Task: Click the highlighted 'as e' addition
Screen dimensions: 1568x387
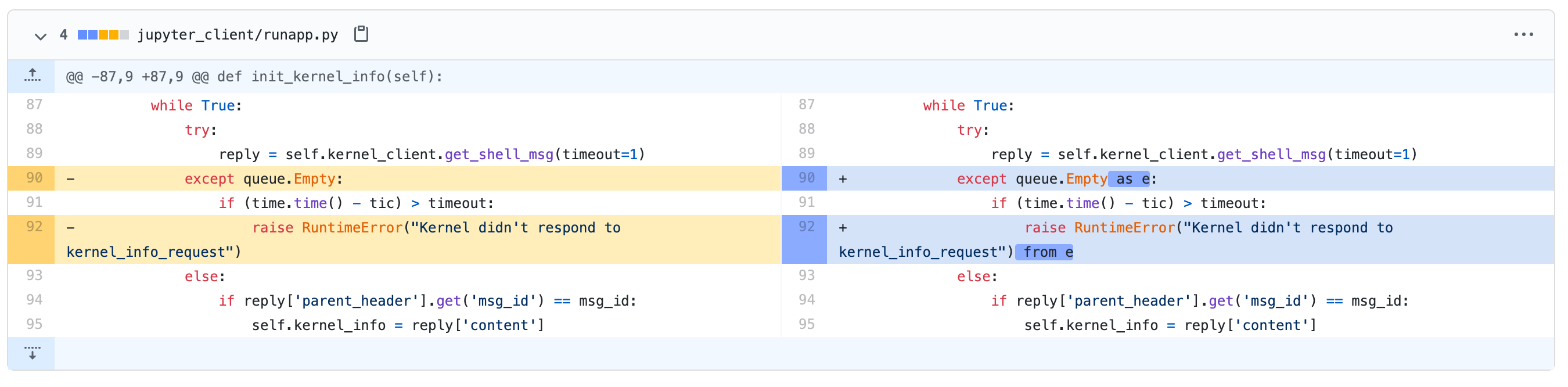Action: pyautogui.click(x=1129, y=179)
